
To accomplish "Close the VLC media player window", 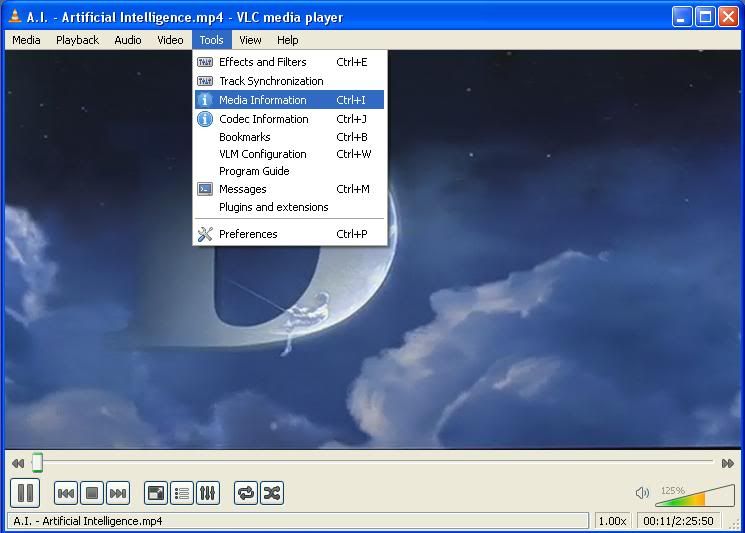I will coord(728,17).
